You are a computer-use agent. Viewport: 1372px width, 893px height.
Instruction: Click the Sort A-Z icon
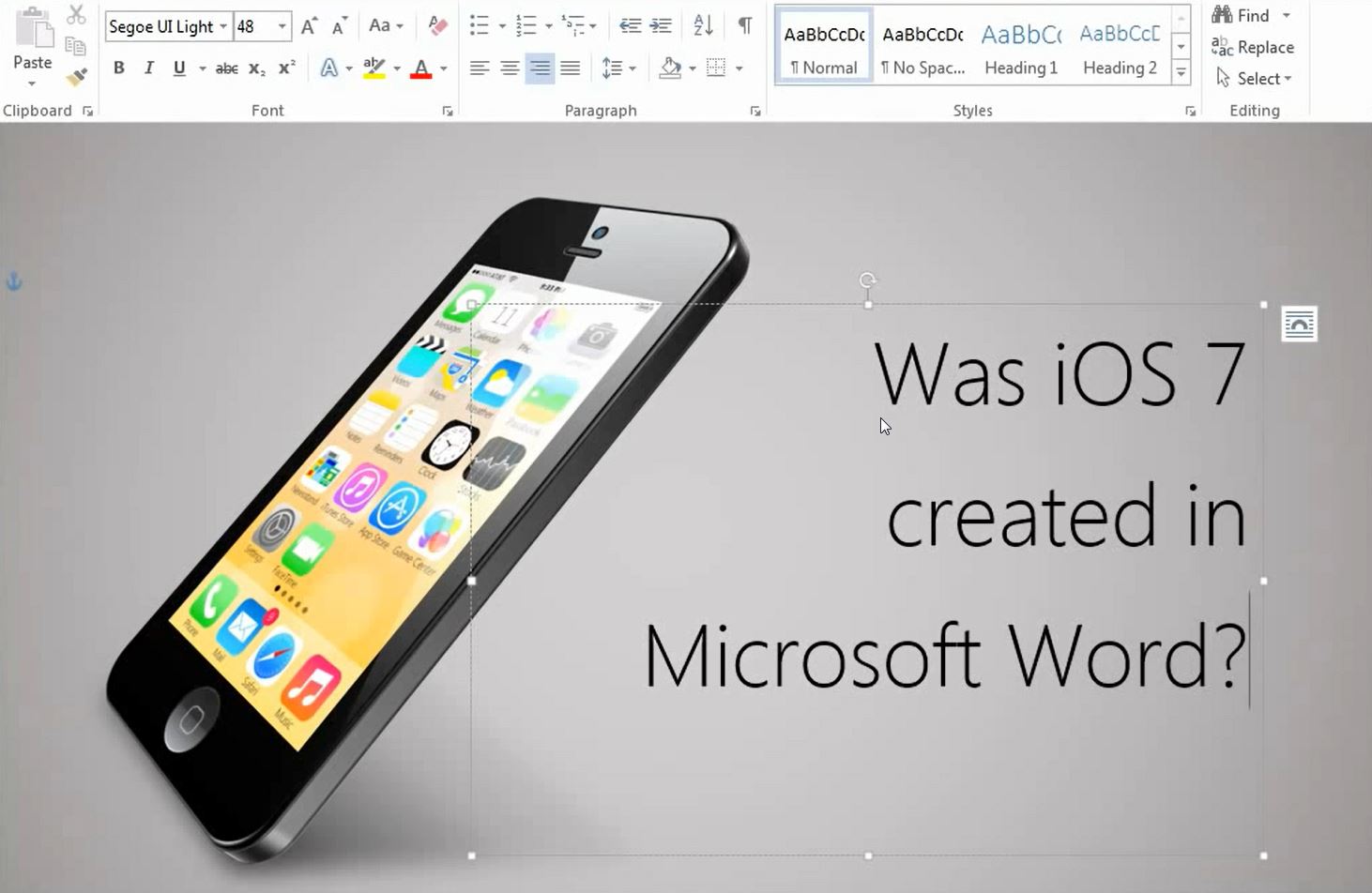tap(703, 26)
